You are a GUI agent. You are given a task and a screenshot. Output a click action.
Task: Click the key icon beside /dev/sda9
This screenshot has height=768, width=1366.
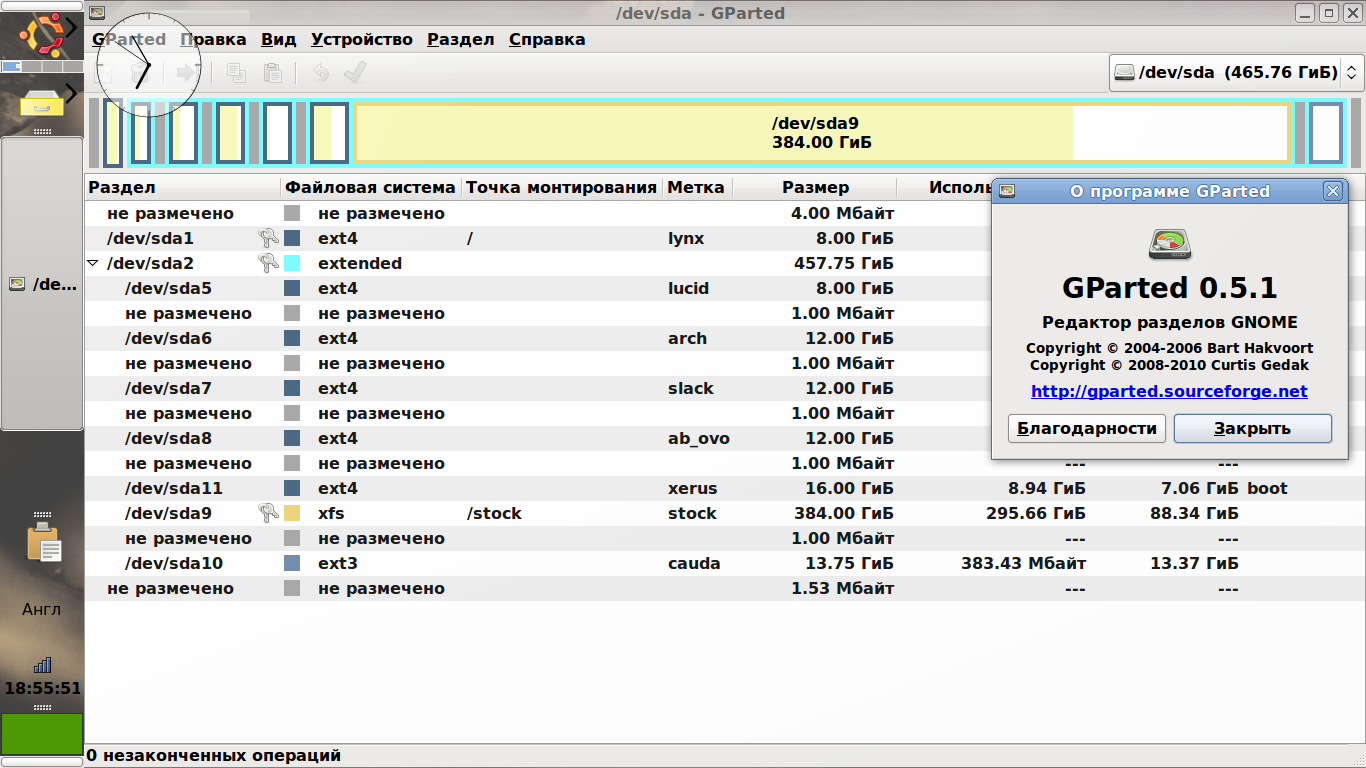(267, 513)
